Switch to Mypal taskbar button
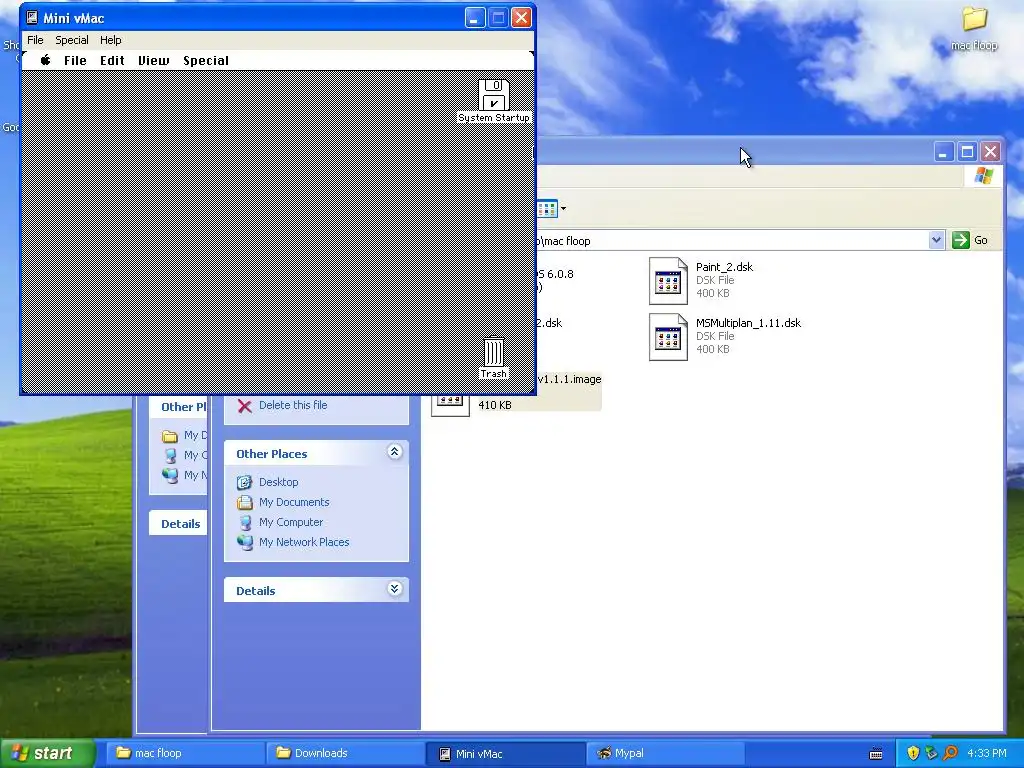 (x=665, y=753)
